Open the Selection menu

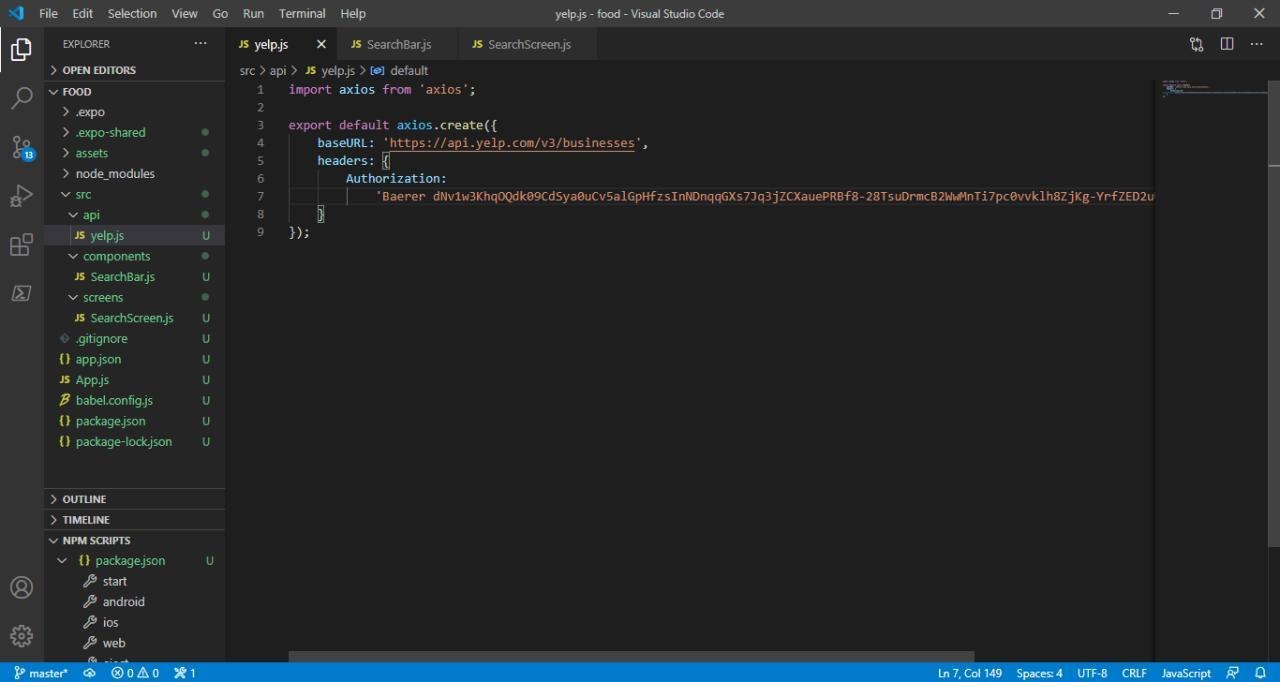point(132,14)
